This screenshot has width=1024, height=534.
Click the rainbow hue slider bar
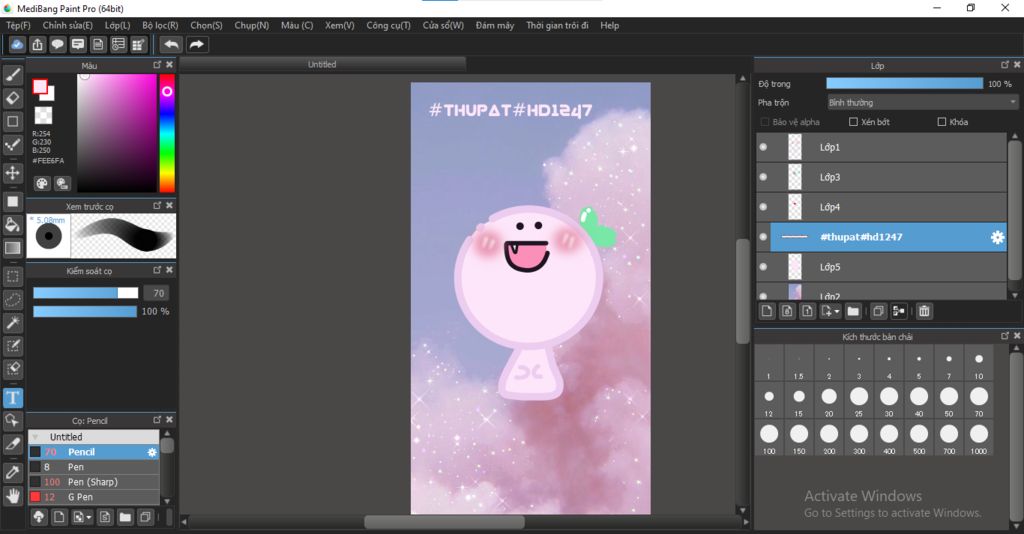tap(166, 135)
